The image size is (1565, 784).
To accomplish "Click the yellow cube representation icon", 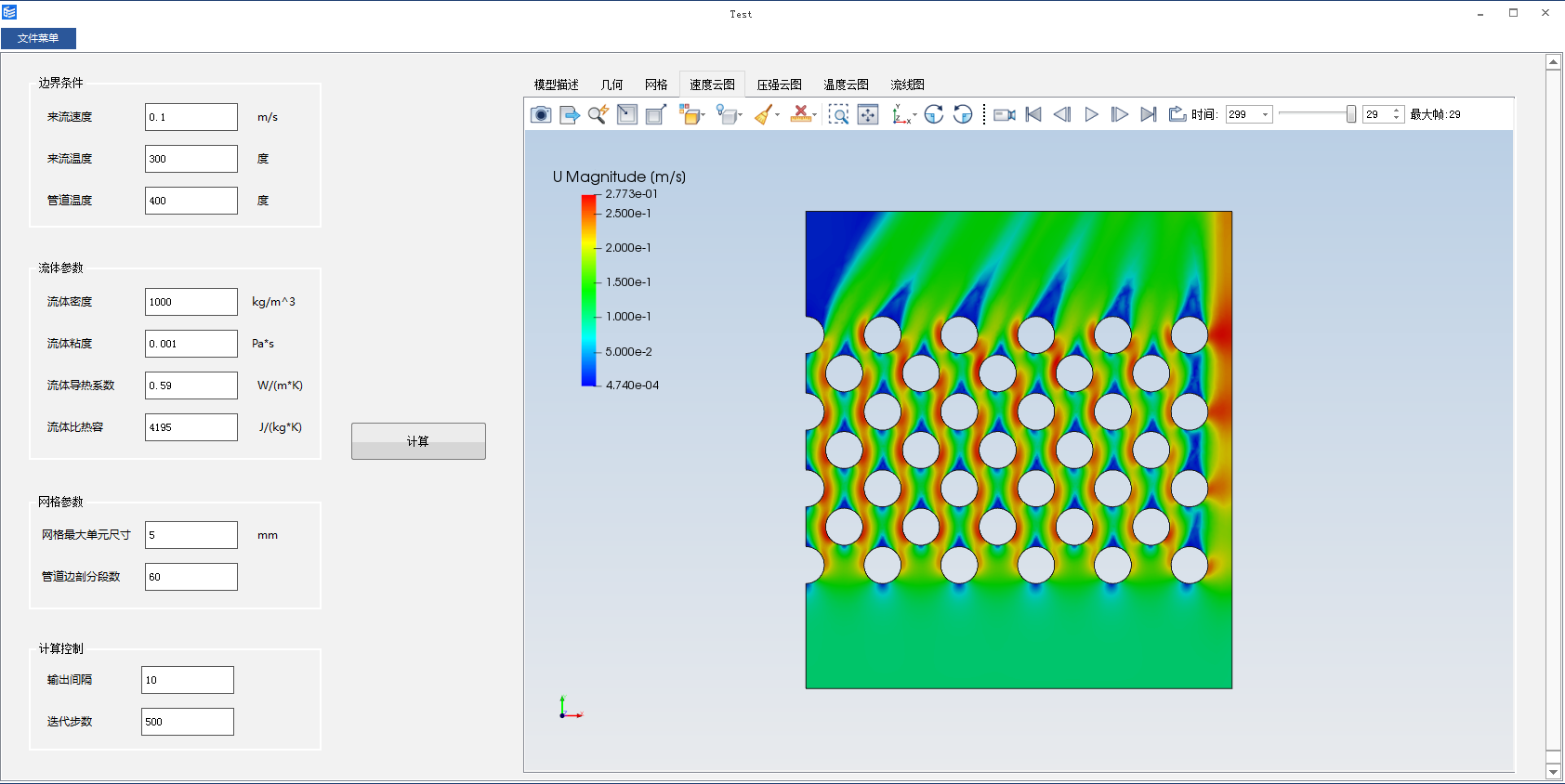I will coord(689,114).
